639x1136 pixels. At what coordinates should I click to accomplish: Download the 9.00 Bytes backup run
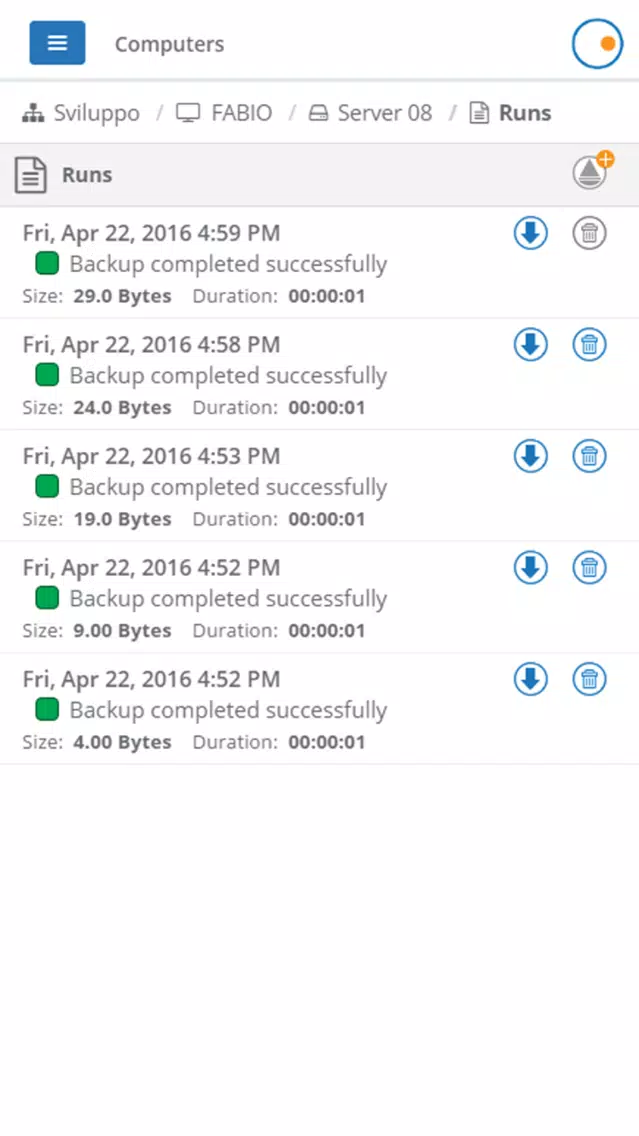[531, 568]
